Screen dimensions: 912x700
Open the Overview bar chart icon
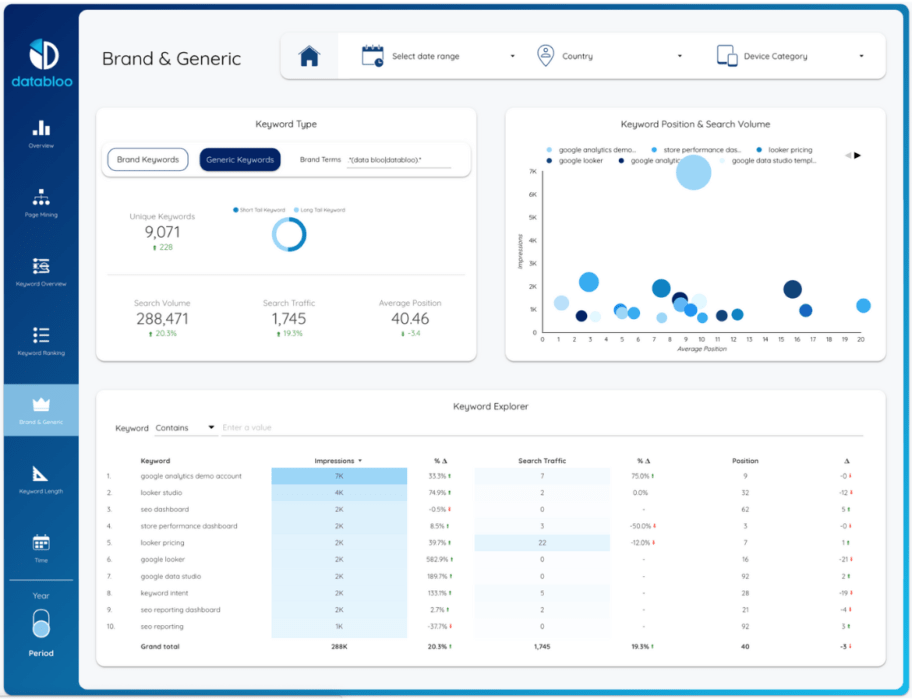point(41,127)
